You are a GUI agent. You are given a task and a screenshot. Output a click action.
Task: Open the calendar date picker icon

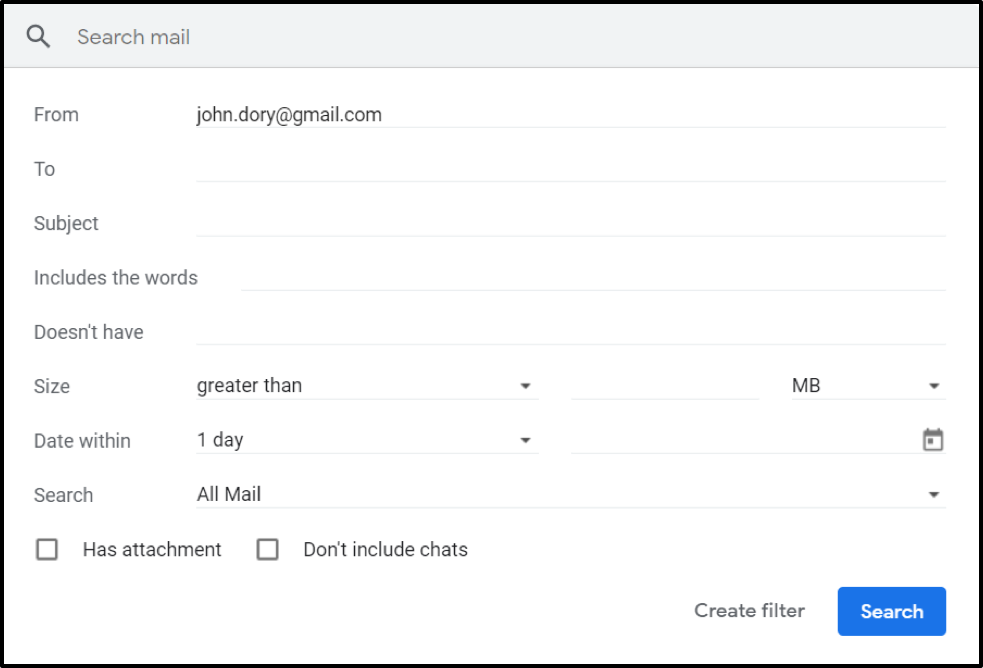tap(932, 440)
